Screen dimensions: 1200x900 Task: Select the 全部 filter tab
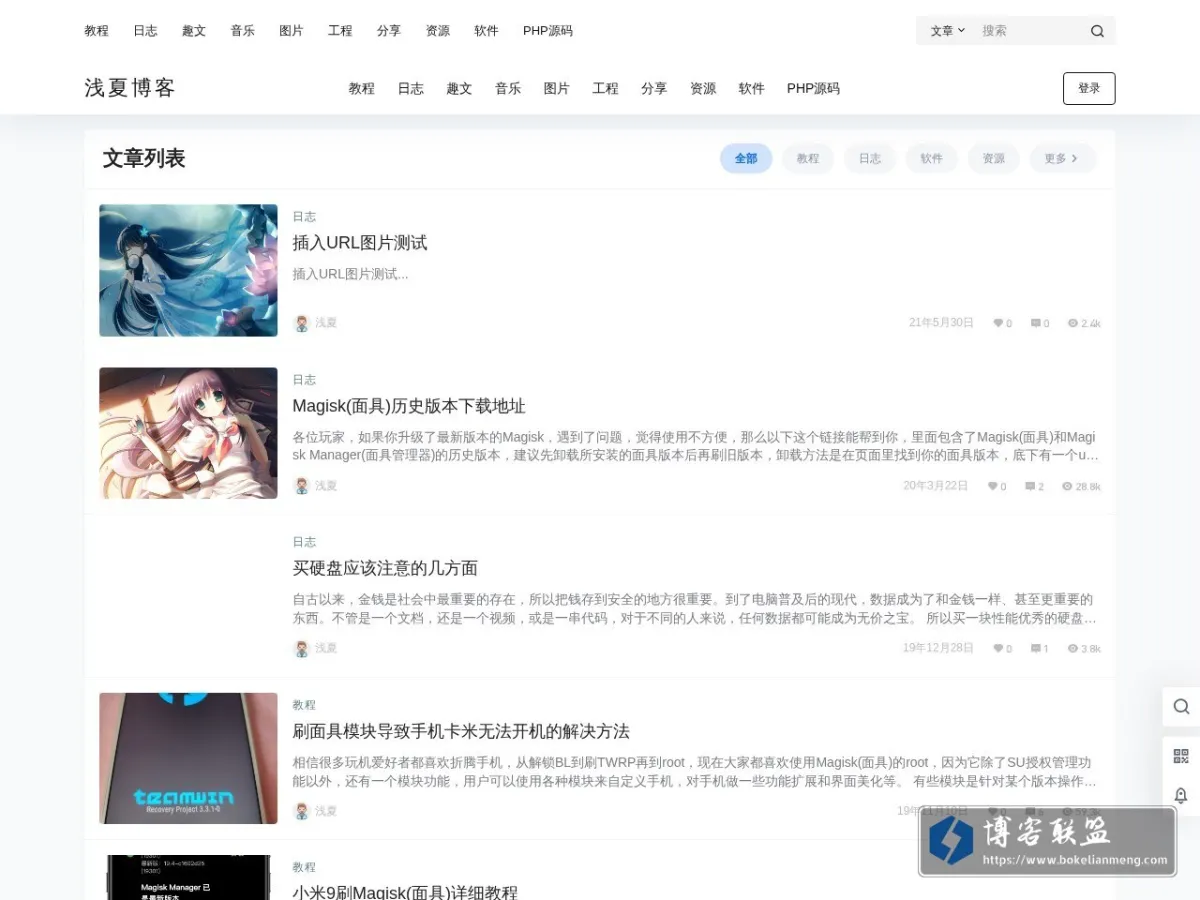click(x=746, y=158)
